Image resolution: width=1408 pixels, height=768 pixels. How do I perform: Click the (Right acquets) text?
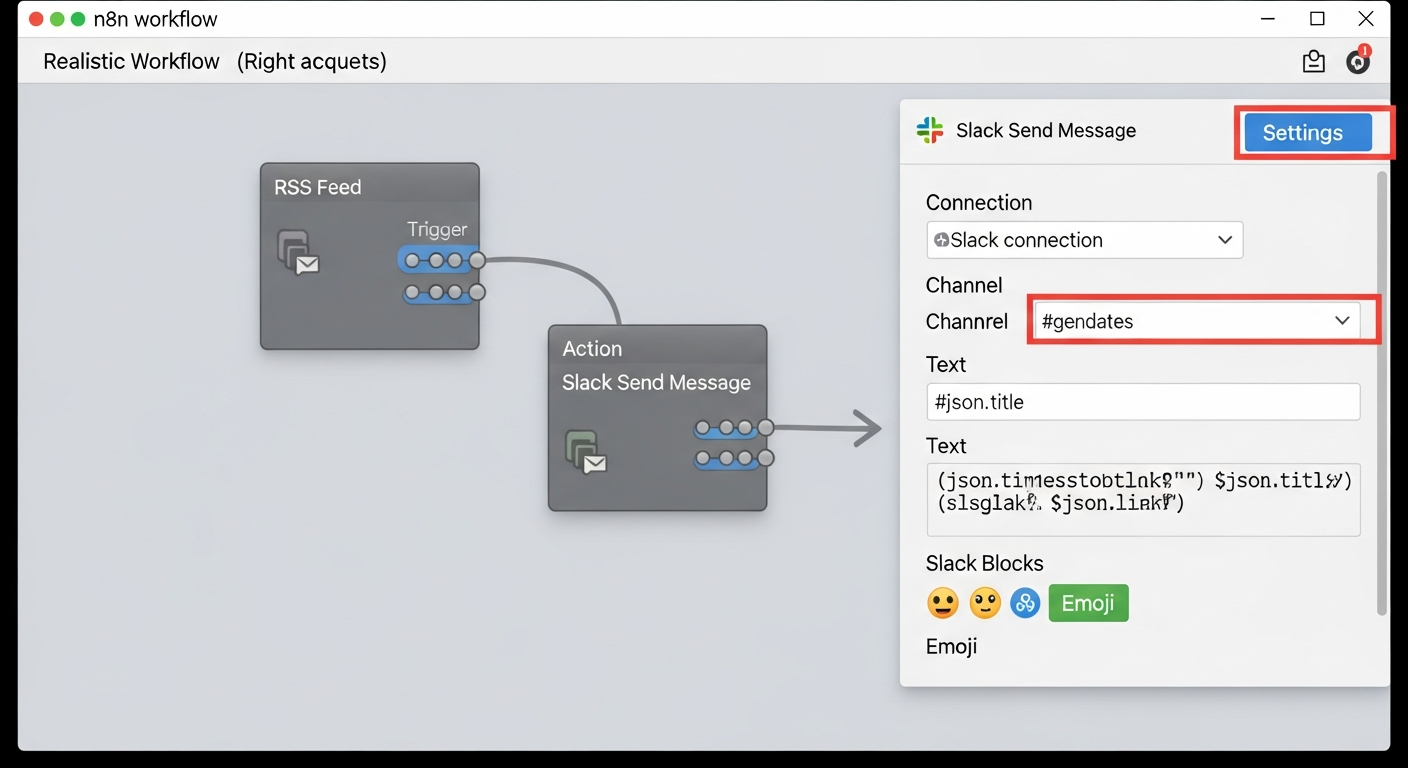[312, 61]
